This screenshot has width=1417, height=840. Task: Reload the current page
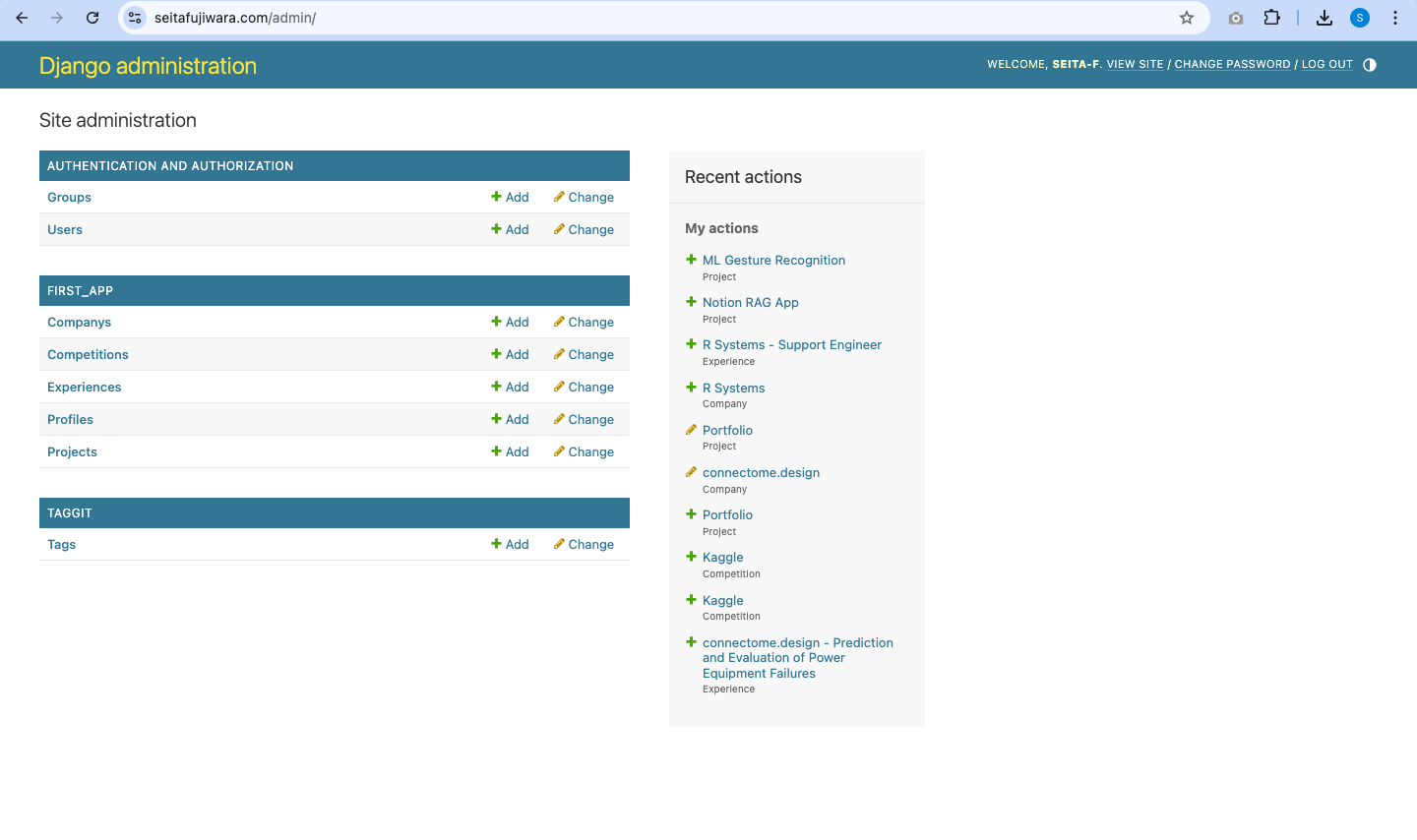point(92,18)
